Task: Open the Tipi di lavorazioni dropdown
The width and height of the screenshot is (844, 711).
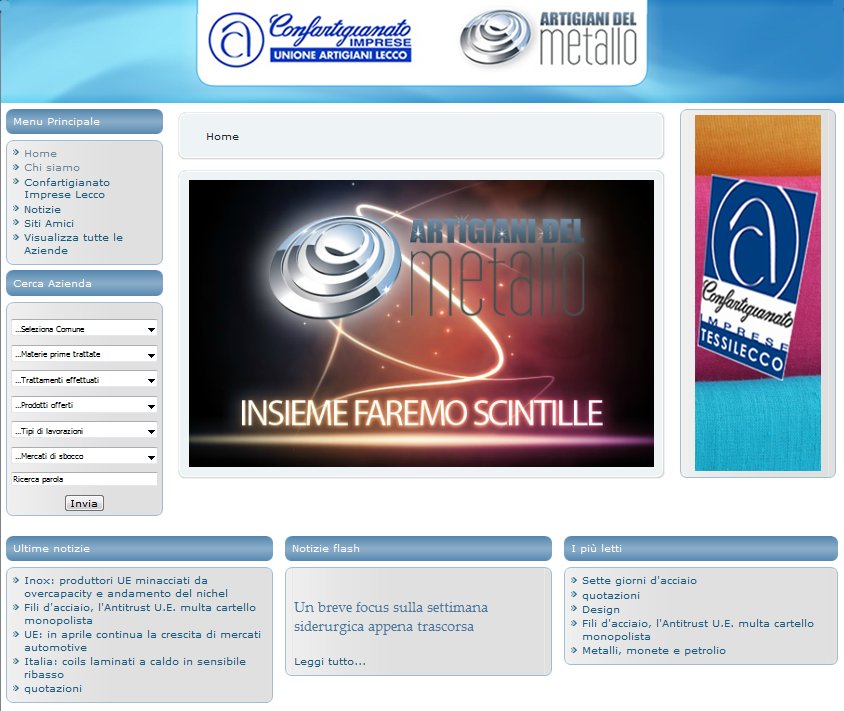Action: coord(84,431)
